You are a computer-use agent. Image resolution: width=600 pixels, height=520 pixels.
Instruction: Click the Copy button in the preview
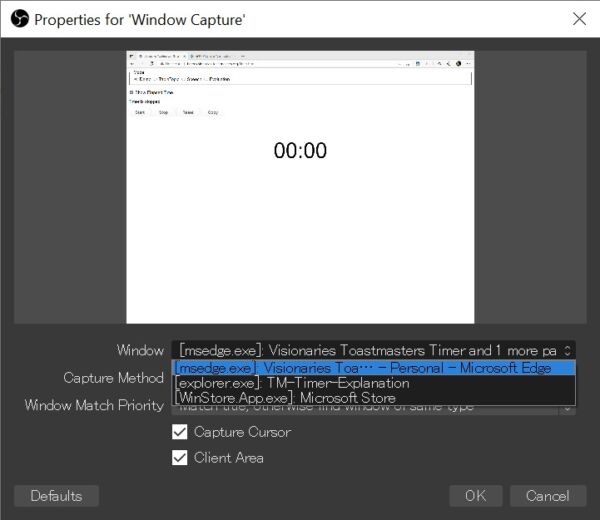click(213, 113)
